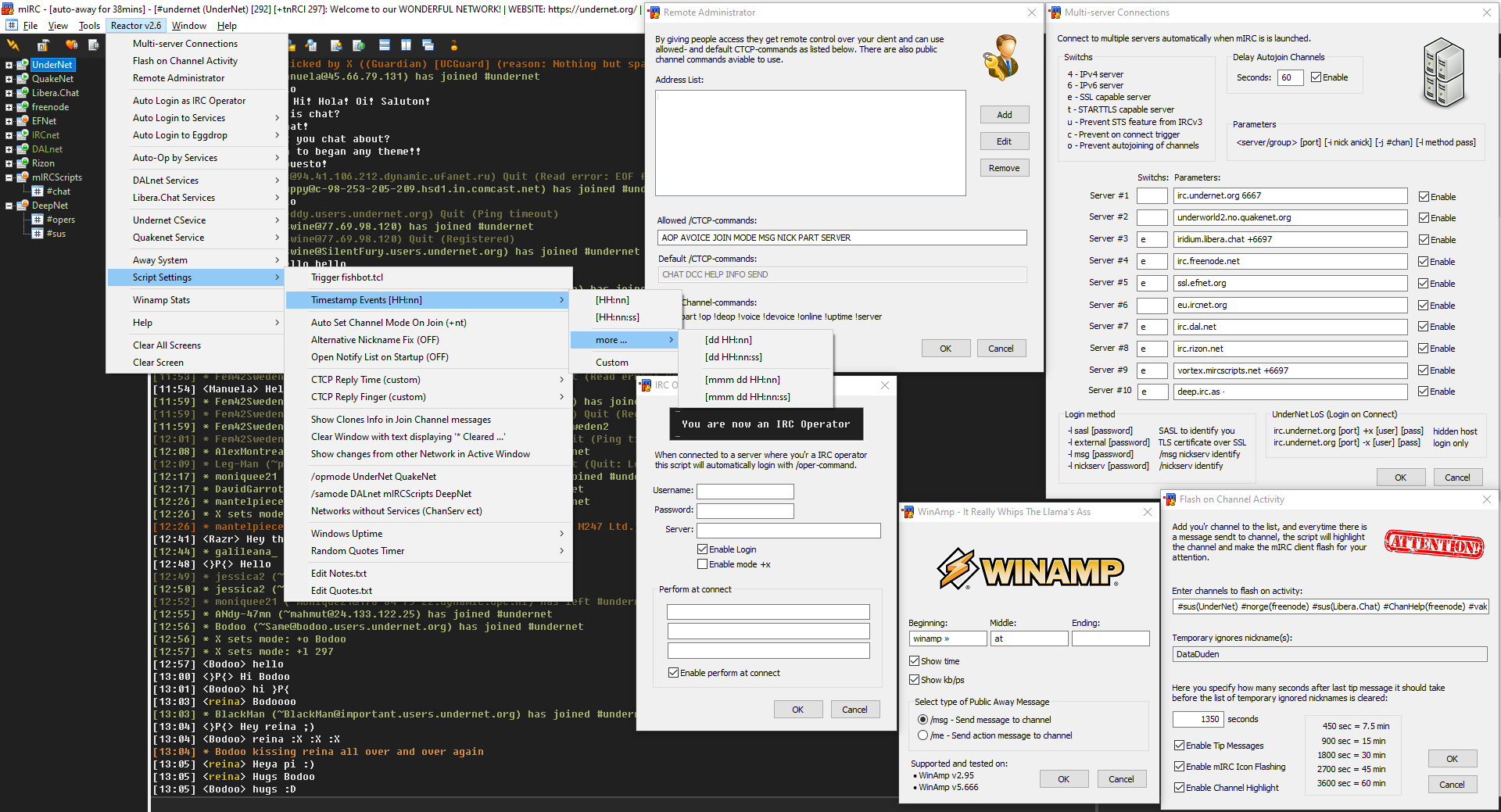Image resolution: width=1501 pixels, height=812 pixels.
Task: Open Options via the hammer toolbar icon
Action: (x=43, y=45)
